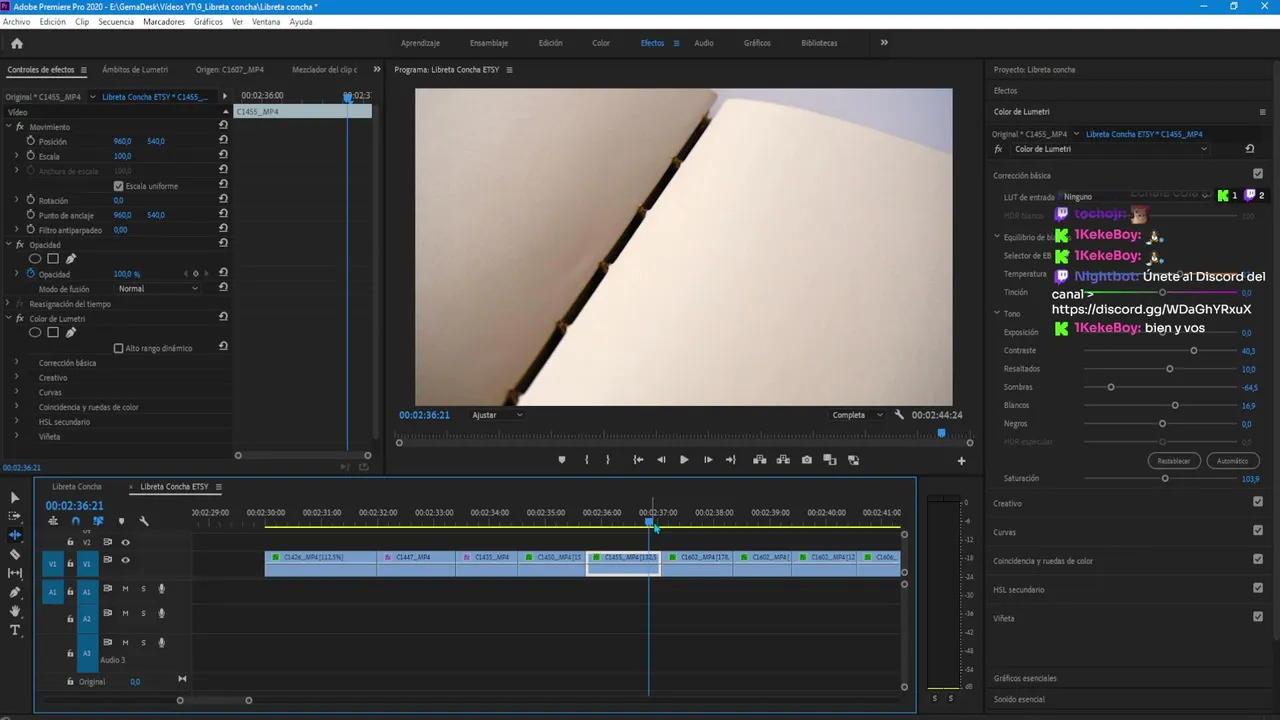The image size is (1280, 720).
Task: Toggle timeline Snap magnet icon
Action: point(75,521)
